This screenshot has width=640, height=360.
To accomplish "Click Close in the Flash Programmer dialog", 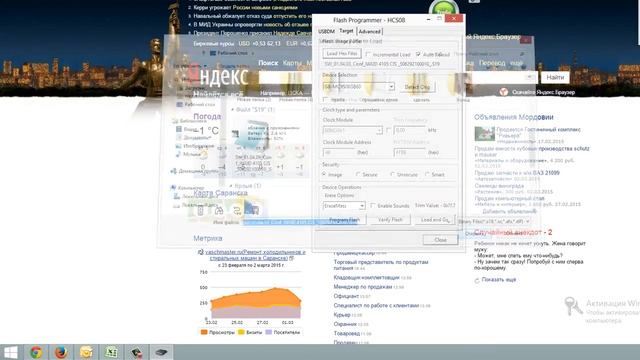I will click(440, 240).
